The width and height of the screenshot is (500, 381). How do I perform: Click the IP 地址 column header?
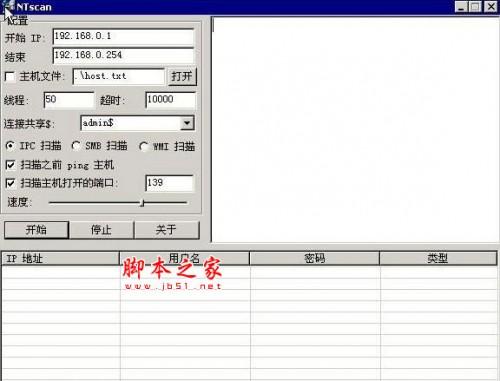click(x=60, y=259)
